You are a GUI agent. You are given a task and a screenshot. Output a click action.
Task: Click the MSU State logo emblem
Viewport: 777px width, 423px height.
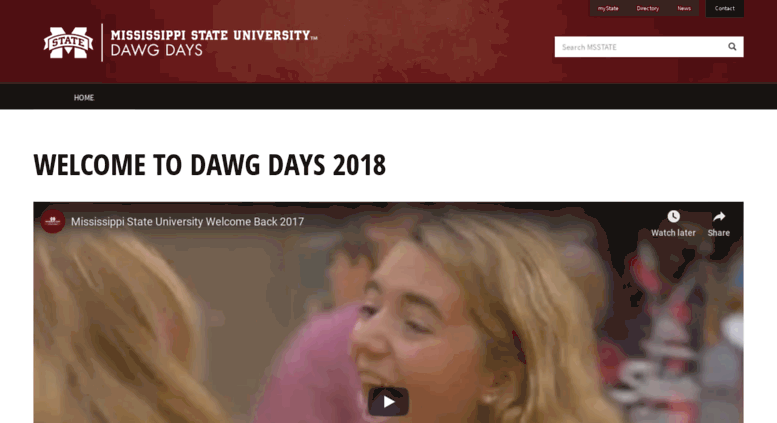click(68, 43)
